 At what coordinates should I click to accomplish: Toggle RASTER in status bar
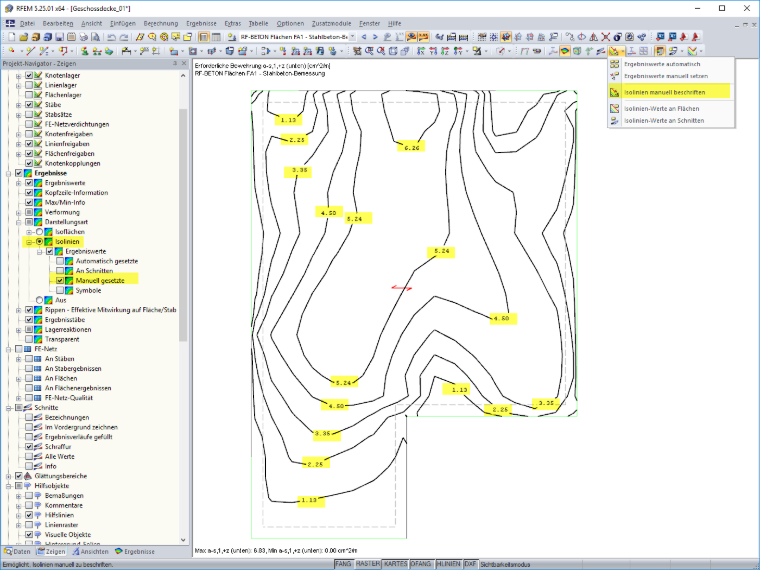click(x=367, y=564)
